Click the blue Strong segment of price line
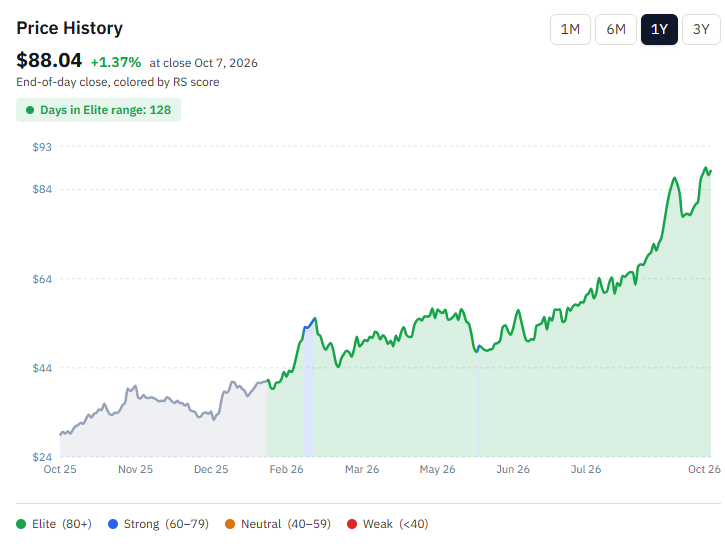This screenshot has width=725, height=547. [309, 325]
